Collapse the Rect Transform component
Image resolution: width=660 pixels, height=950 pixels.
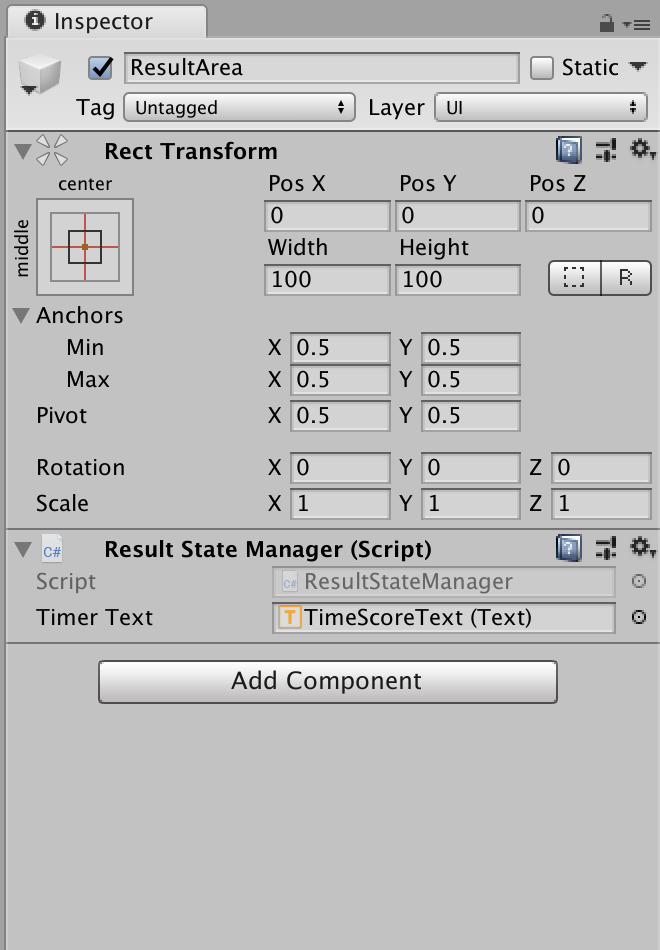(x=22, y=151)
